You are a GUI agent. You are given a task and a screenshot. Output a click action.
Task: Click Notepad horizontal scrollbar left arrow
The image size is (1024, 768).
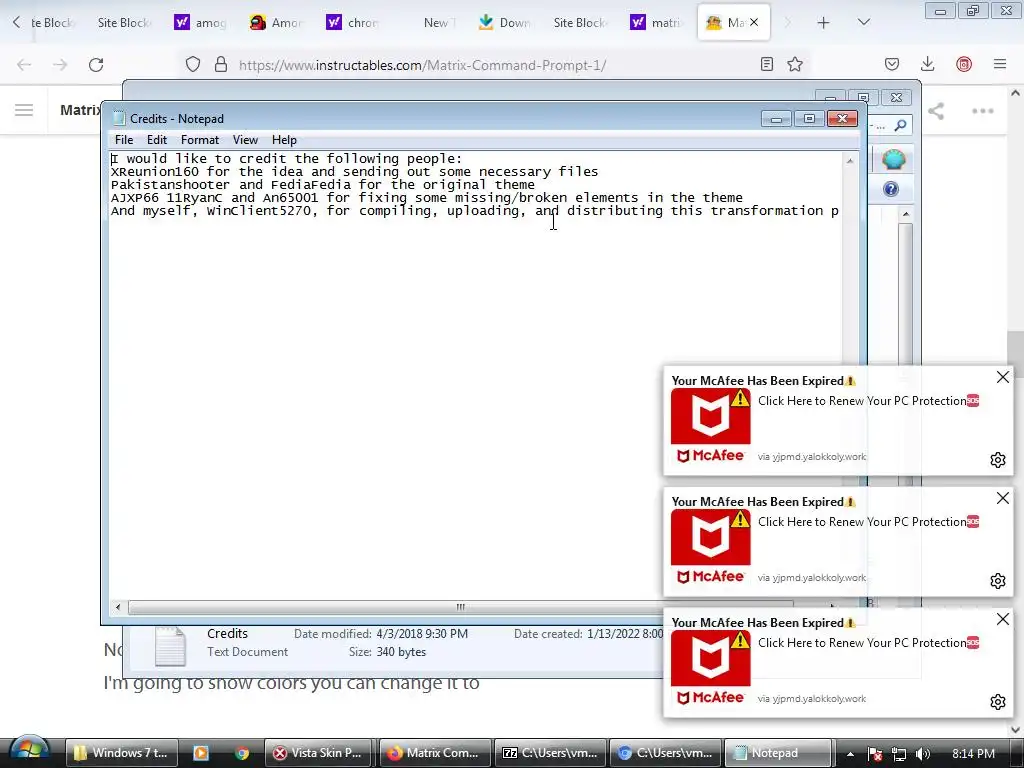[118, 607]
